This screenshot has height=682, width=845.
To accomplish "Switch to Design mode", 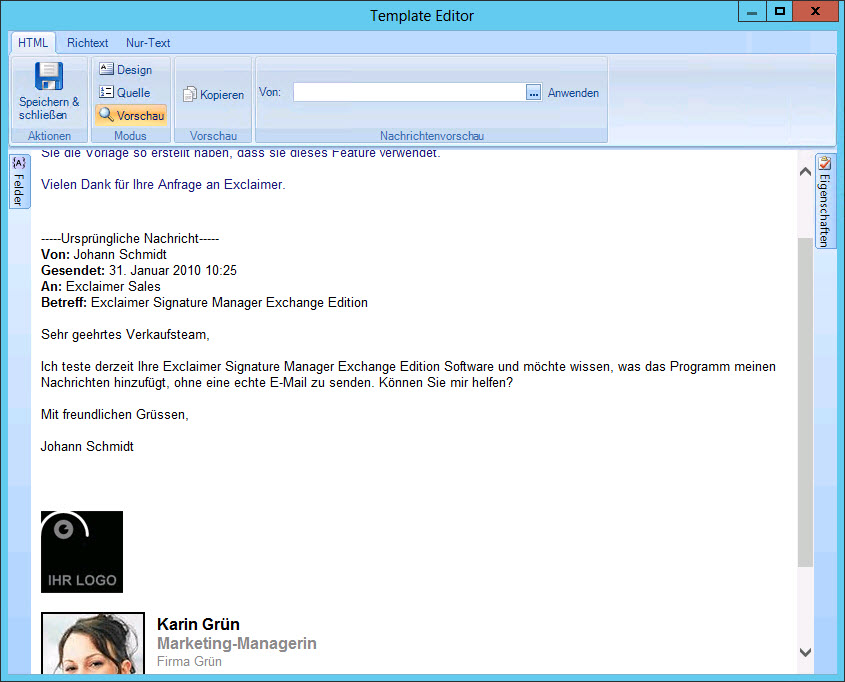I will (126, 69).
